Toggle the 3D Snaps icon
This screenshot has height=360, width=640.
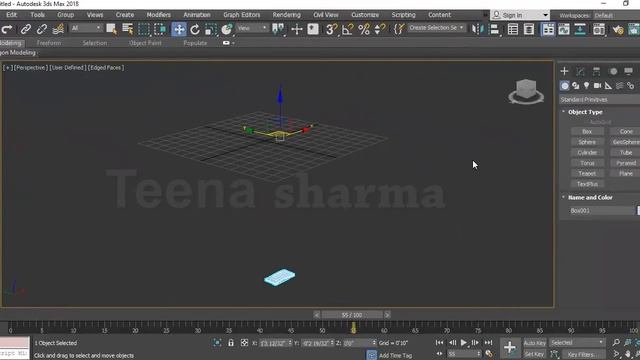331,29
